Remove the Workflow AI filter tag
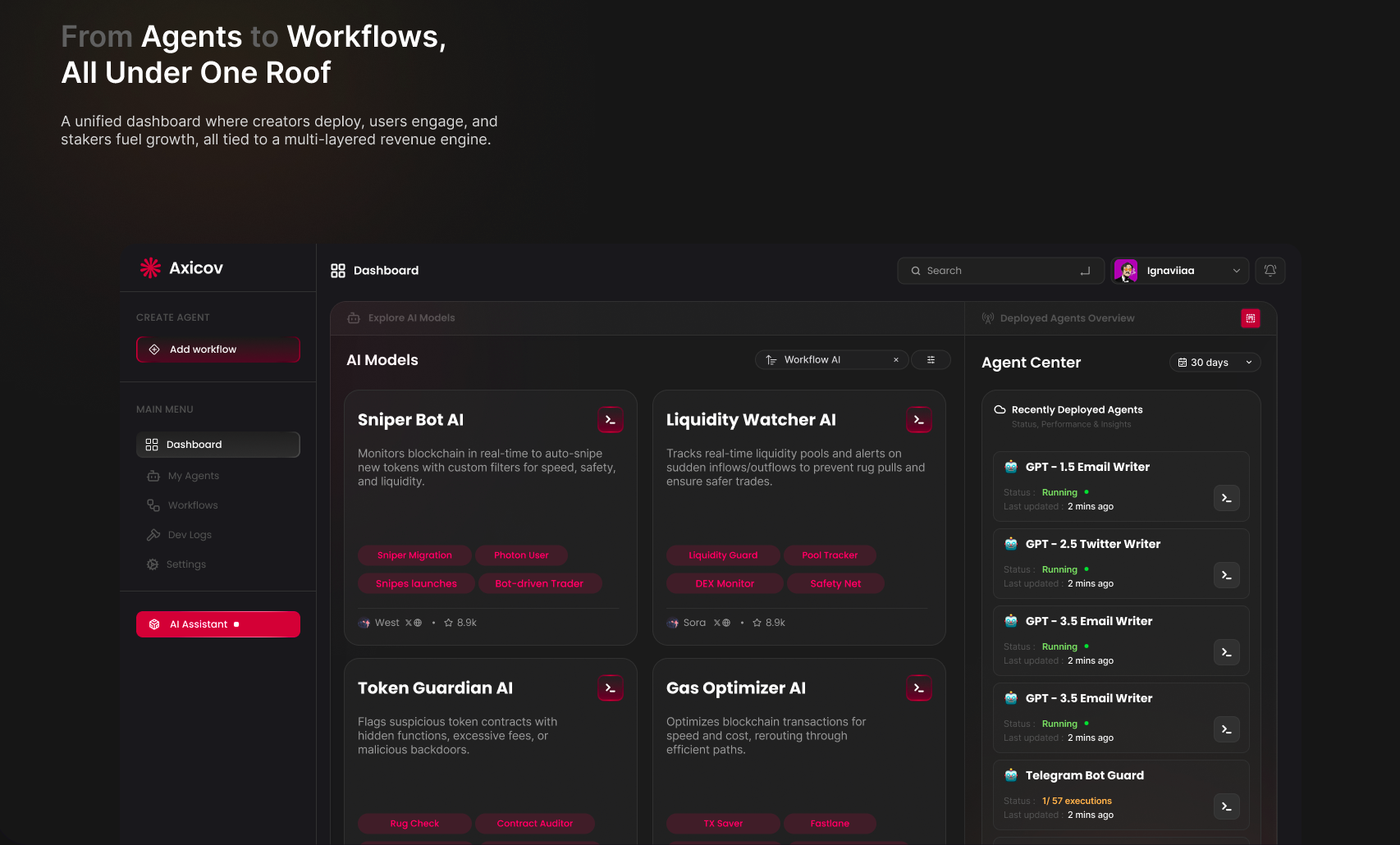The height and width of the screenshot is (845, 1400). pyautogui.click(x=895, y=359)
